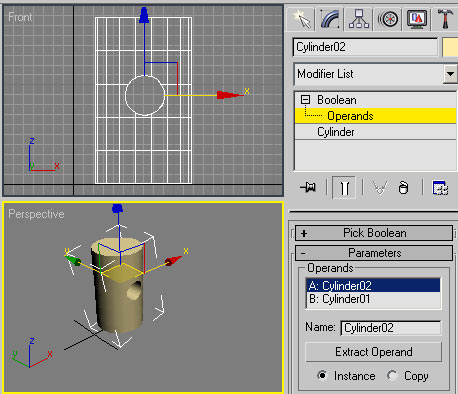Click the blue Z axis handle in Perspective
This screenshot has height=394, width=458.
(x=118, y=208)
